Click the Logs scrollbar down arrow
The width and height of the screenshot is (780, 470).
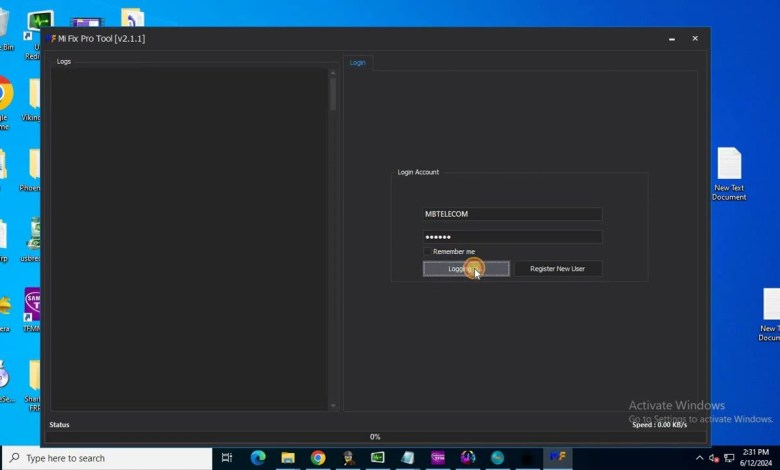tap(333, 406)
